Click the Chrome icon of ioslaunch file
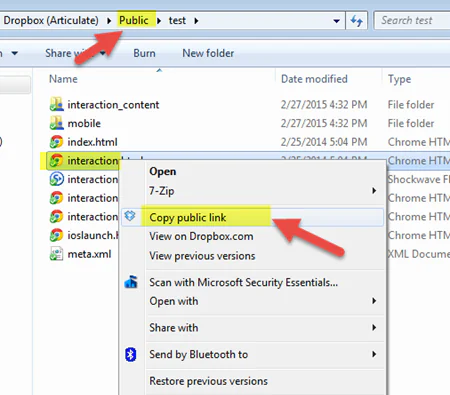 (56, 235)
